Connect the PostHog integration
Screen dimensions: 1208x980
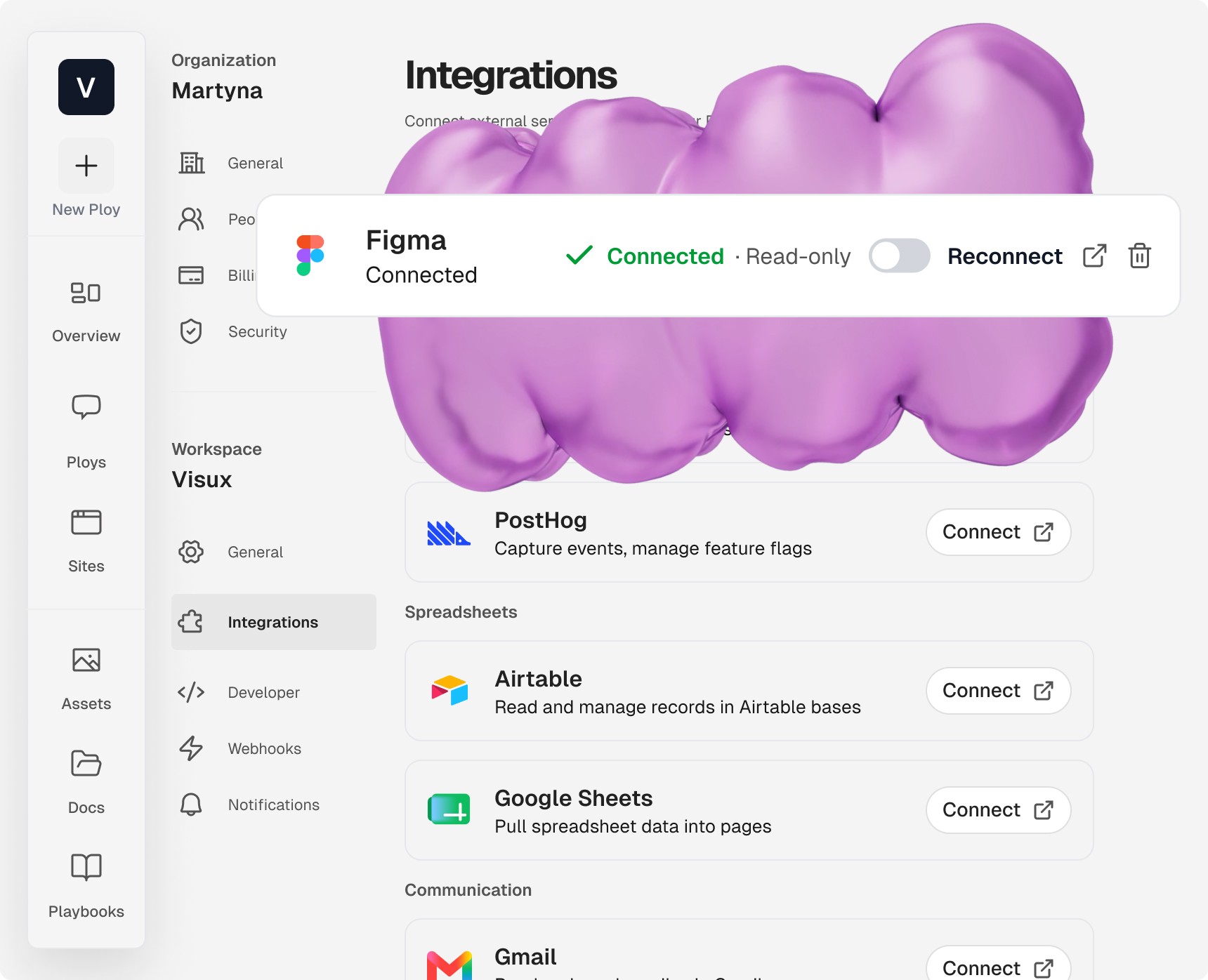998,532
